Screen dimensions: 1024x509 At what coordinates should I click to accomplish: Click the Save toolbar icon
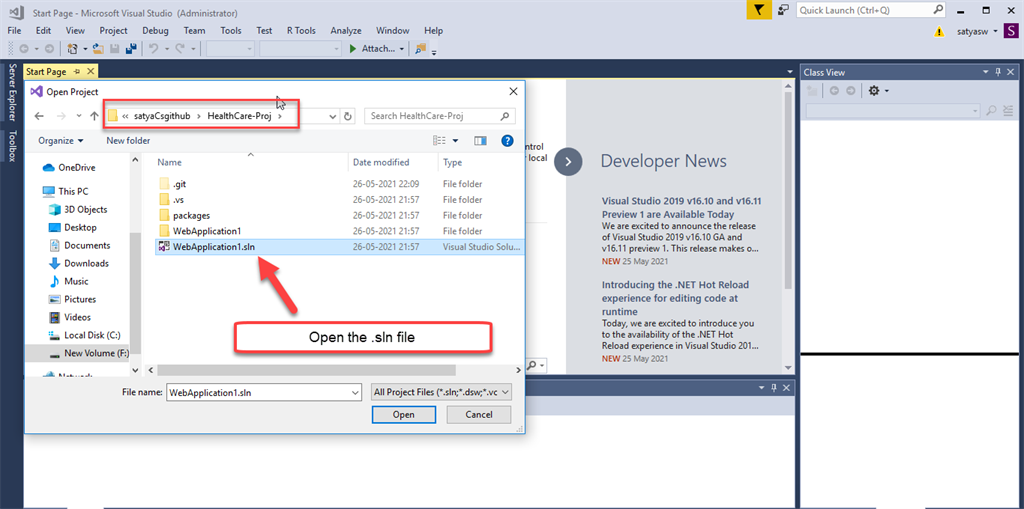tap(114, 48)
